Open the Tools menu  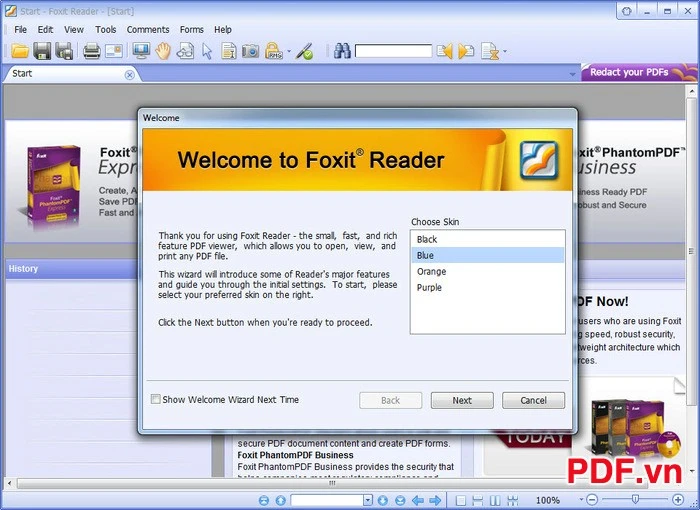click(105, 29)
